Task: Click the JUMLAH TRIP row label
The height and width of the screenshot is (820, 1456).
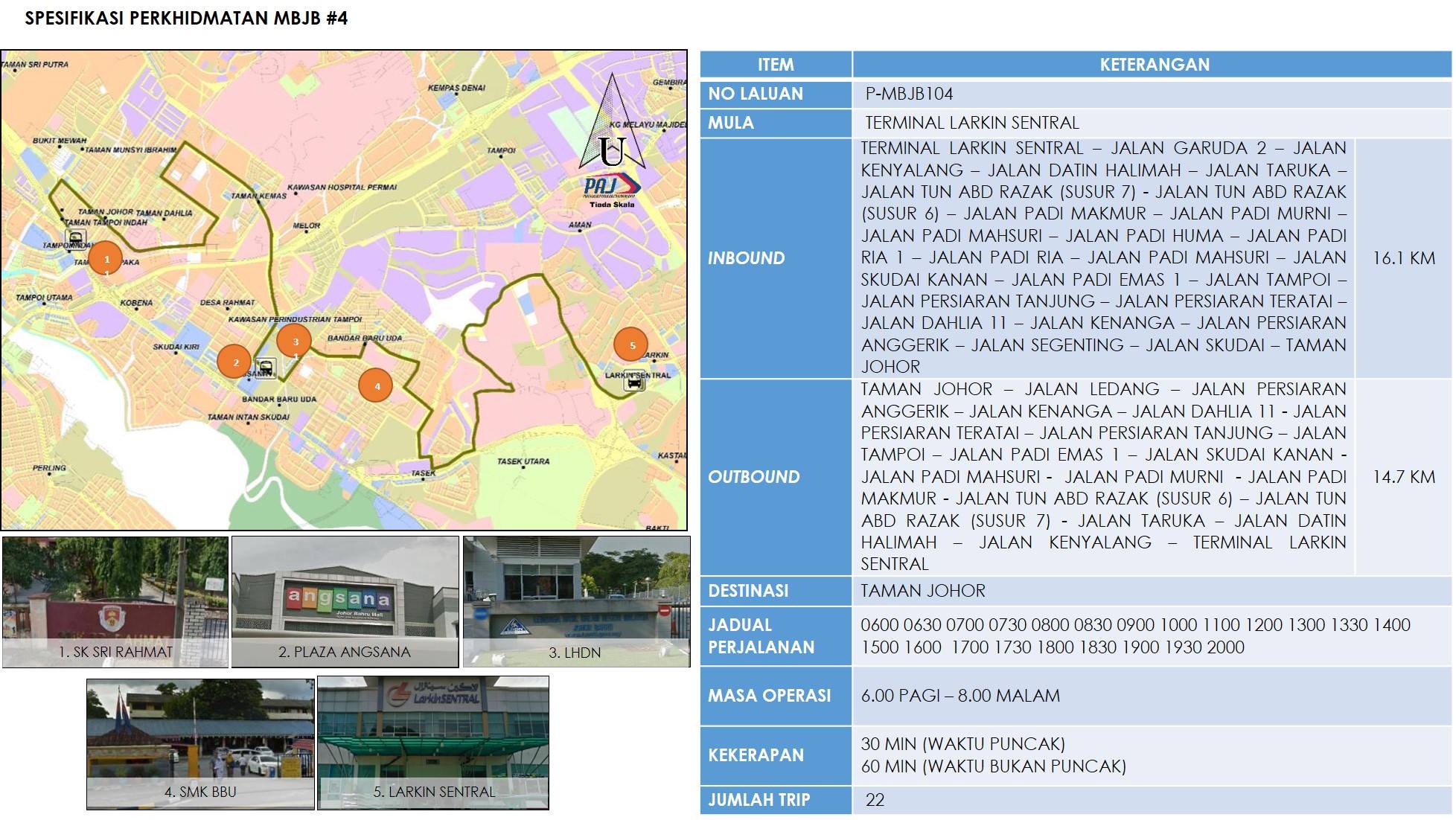Action: pyautogui.click(x=759, y=800)
